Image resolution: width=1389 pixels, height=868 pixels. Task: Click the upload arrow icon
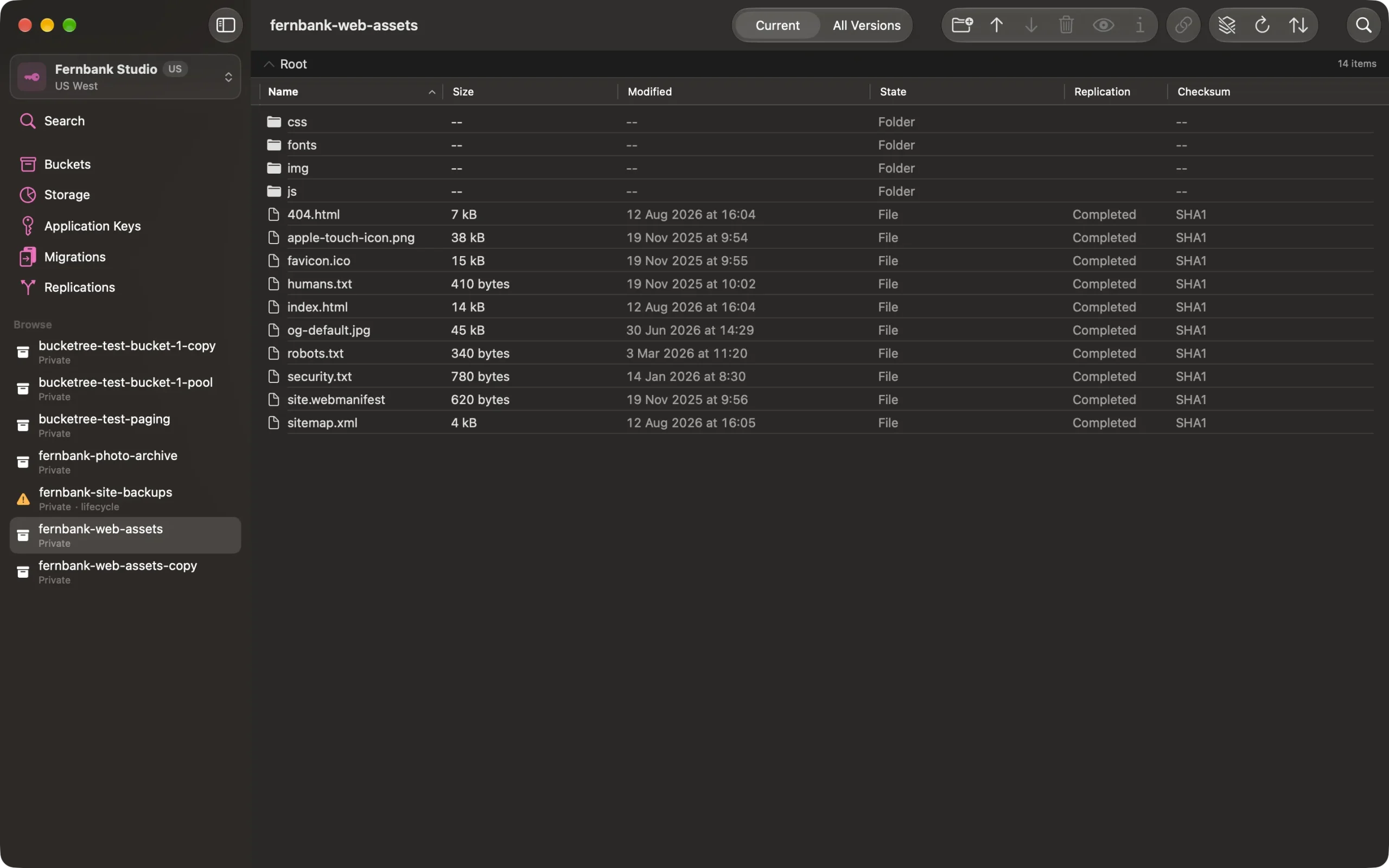click(x=996, y=25)
